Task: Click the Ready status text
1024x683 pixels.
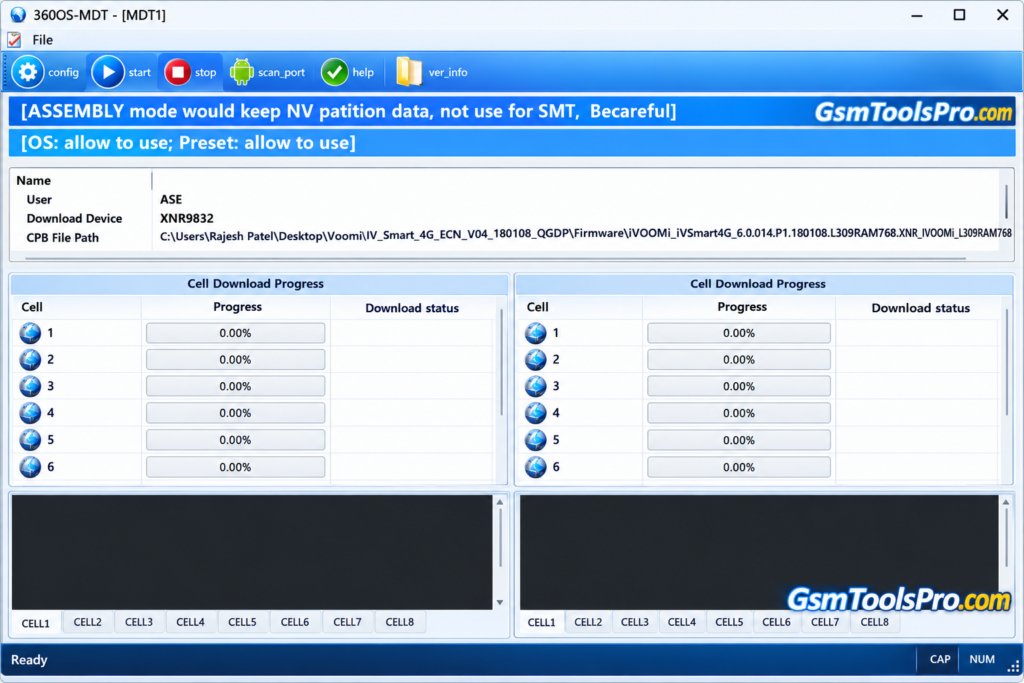Action: [x=29, y=659]
